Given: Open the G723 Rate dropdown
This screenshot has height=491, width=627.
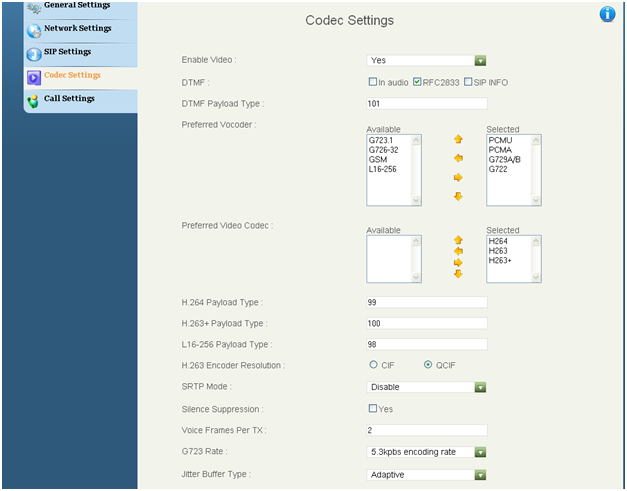Looking at the screenshot, I should point(426,452).
